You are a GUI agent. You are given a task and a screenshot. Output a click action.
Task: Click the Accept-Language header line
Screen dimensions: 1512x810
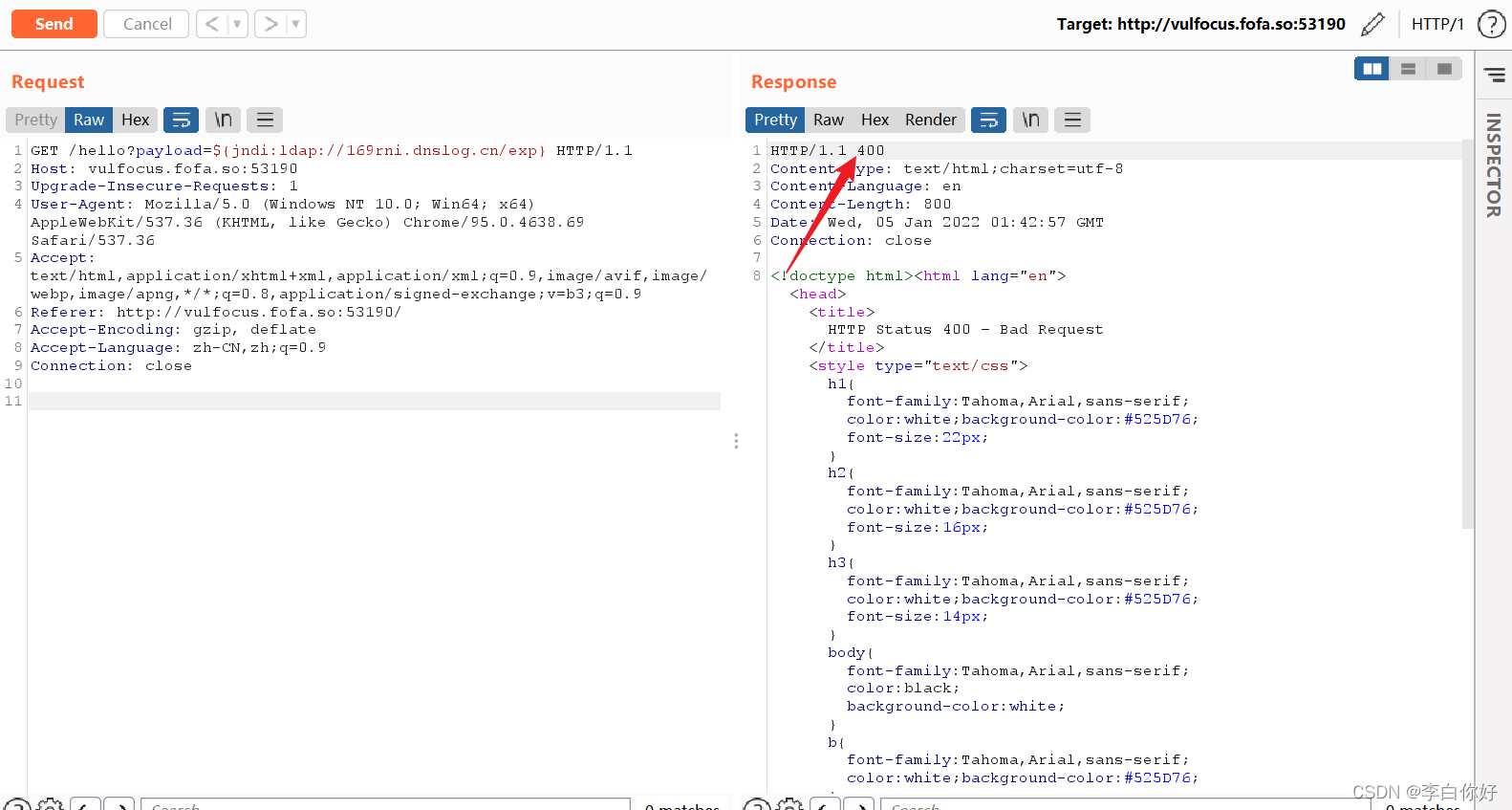[178, 347]
